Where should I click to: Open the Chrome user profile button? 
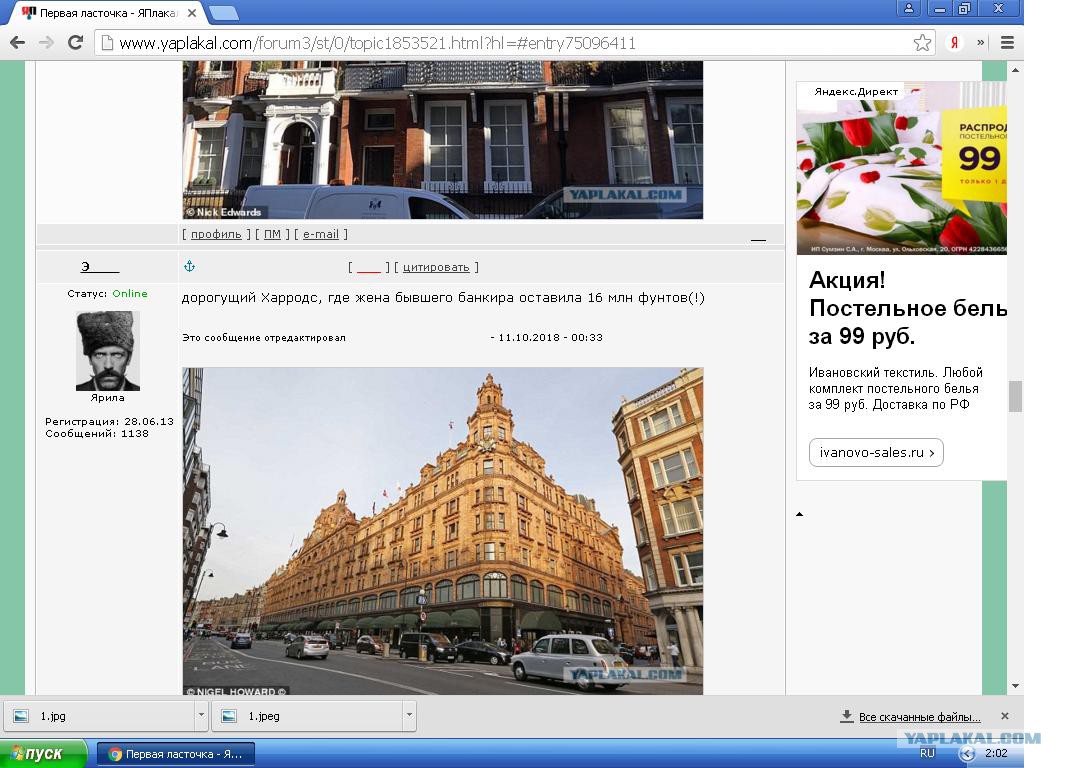tap(908, 9)
